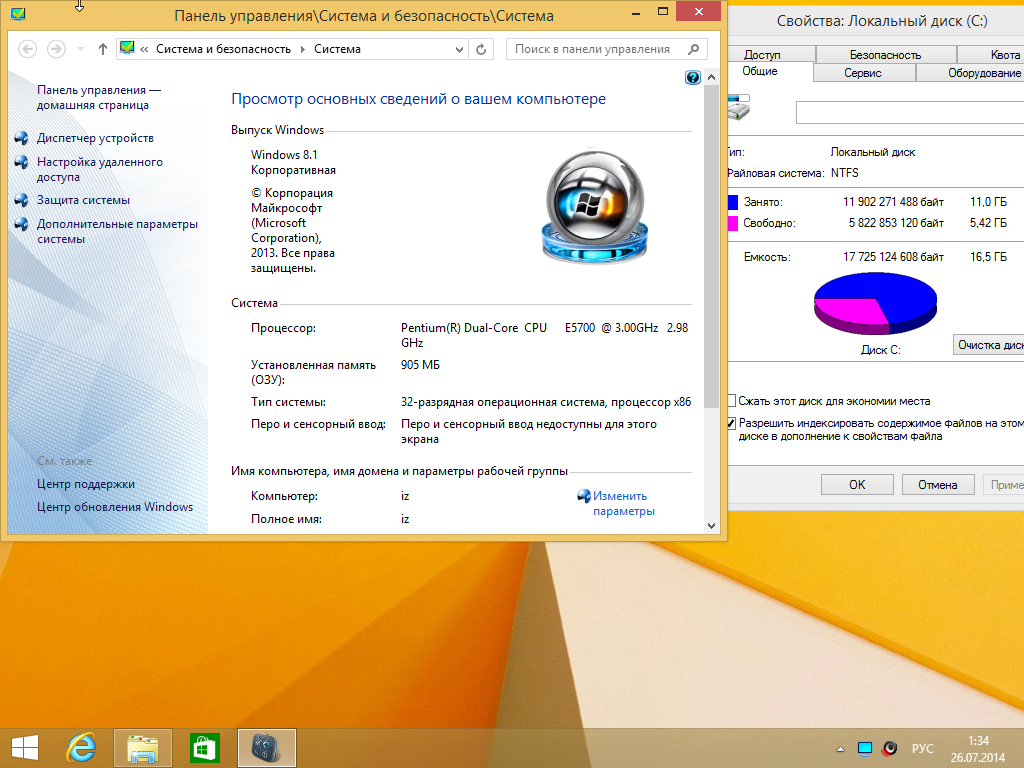
Task: Switch to Сервис tab in disk properties
Action: (x=863, y=73)
